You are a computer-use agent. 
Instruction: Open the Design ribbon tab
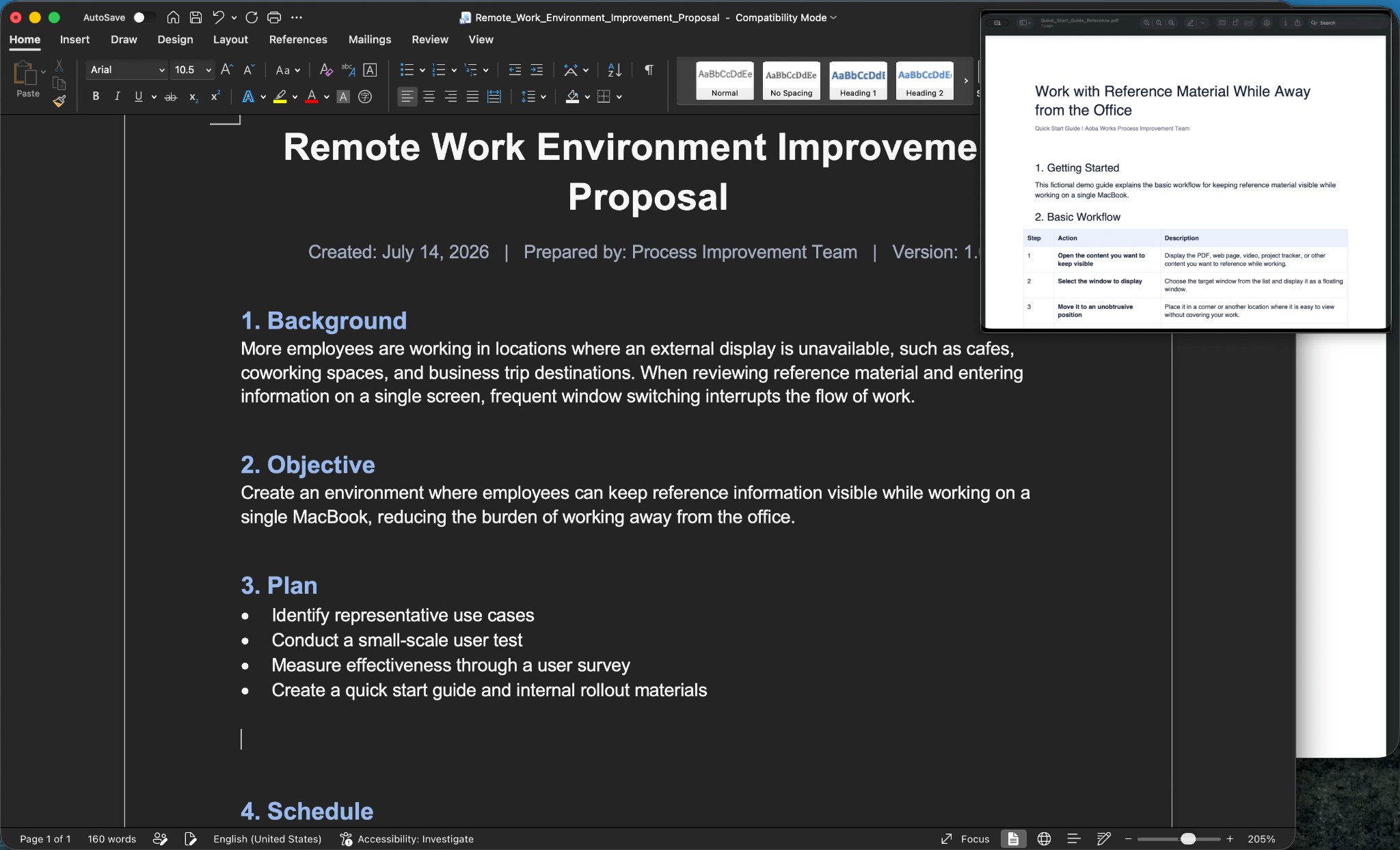pyautogui.click(x=175, y=40)
